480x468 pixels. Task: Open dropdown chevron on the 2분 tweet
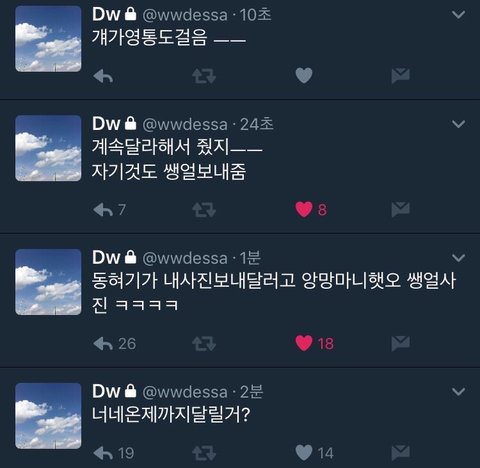pyautogui.click(x=459, y=391)
